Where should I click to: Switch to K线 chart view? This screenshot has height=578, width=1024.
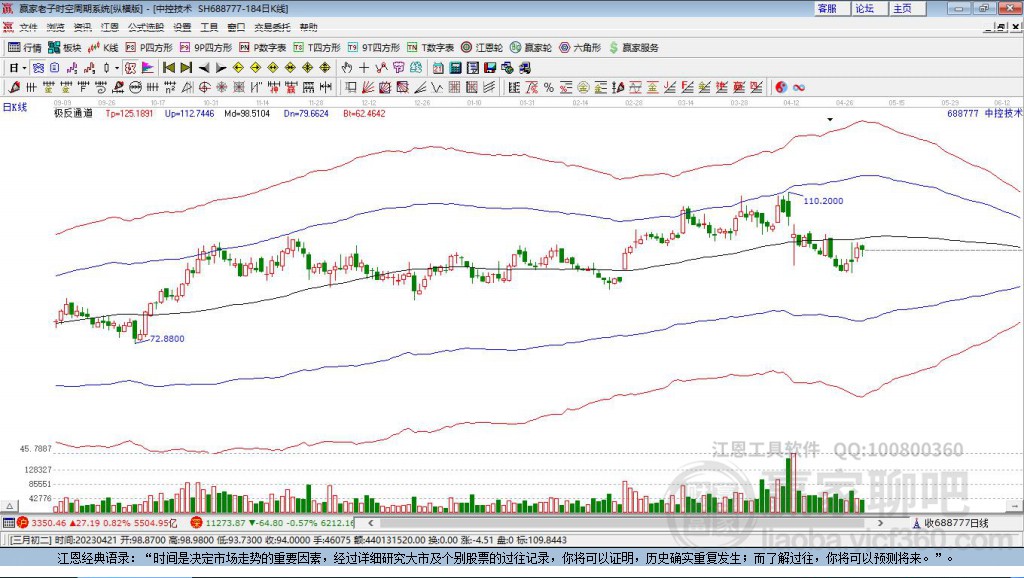(103, 48)
